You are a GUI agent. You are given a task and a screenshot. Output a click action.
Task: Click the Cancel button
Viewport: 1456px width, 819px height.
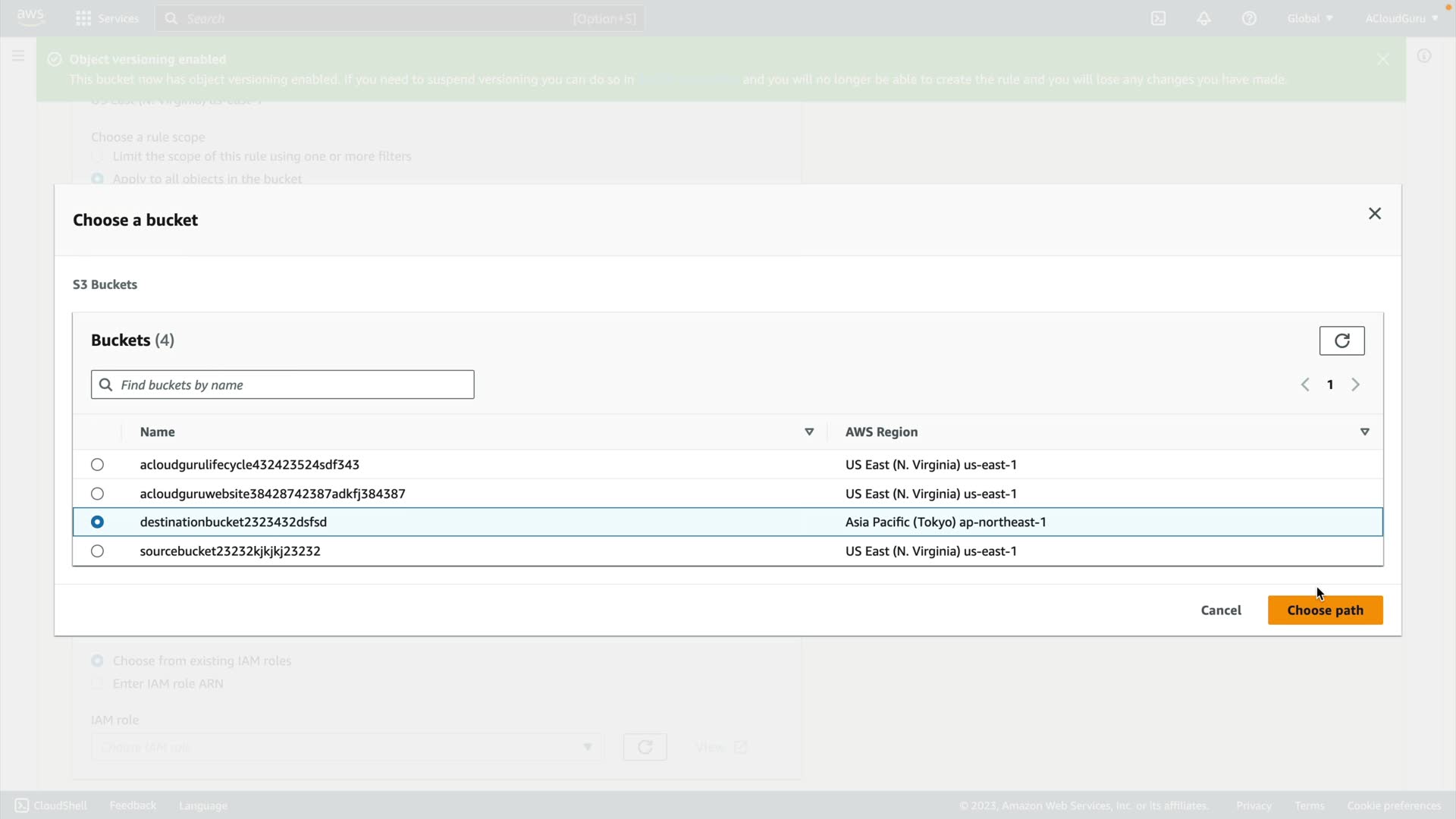tap(1220, 610)
